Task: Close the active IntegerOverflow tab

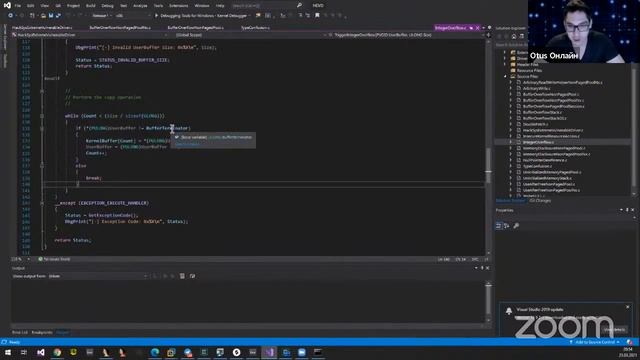Action: click(x=477, y=28)
